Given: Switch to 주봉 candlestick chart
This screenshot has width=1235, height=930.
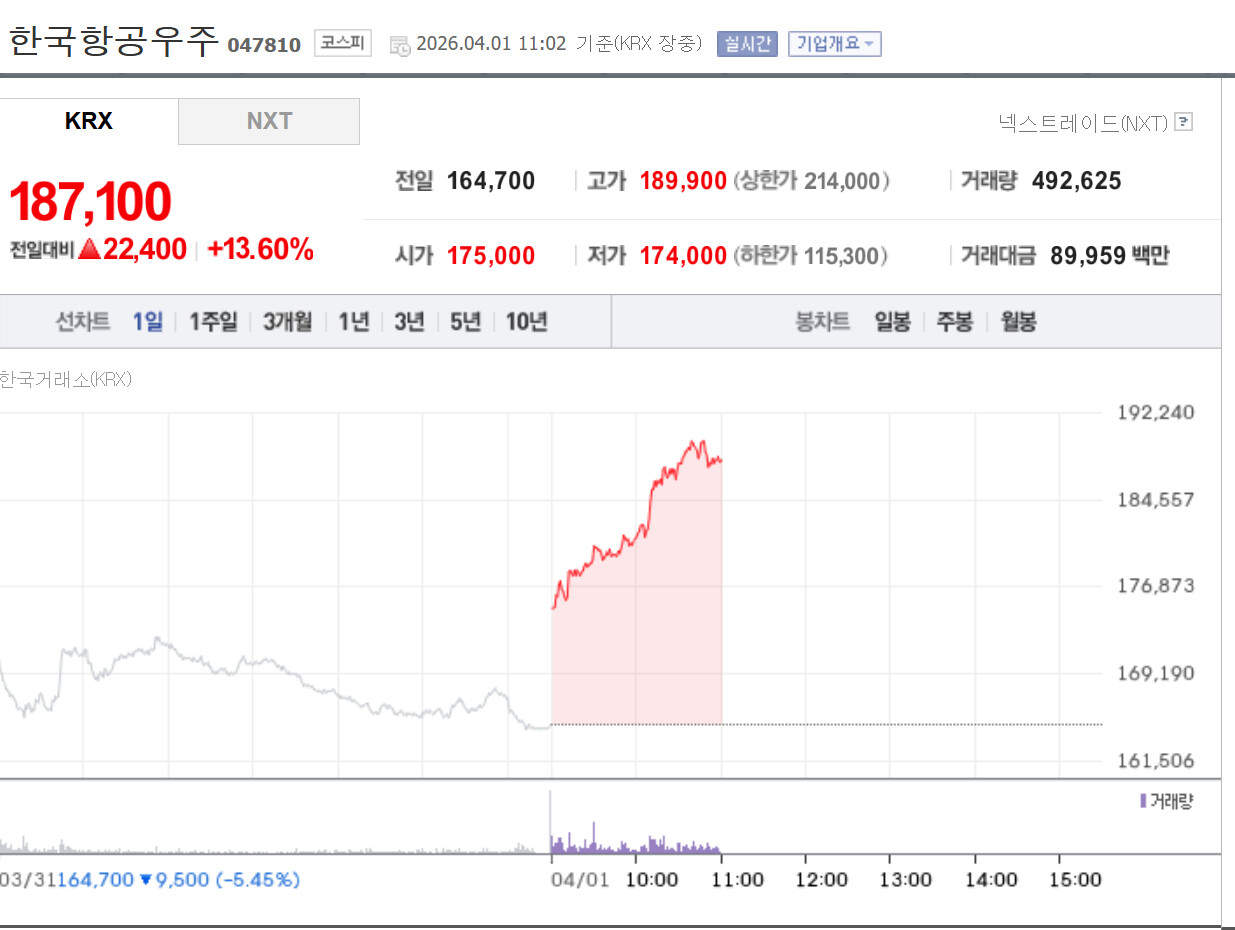Looking at the screenshot, I should [955, 322].
